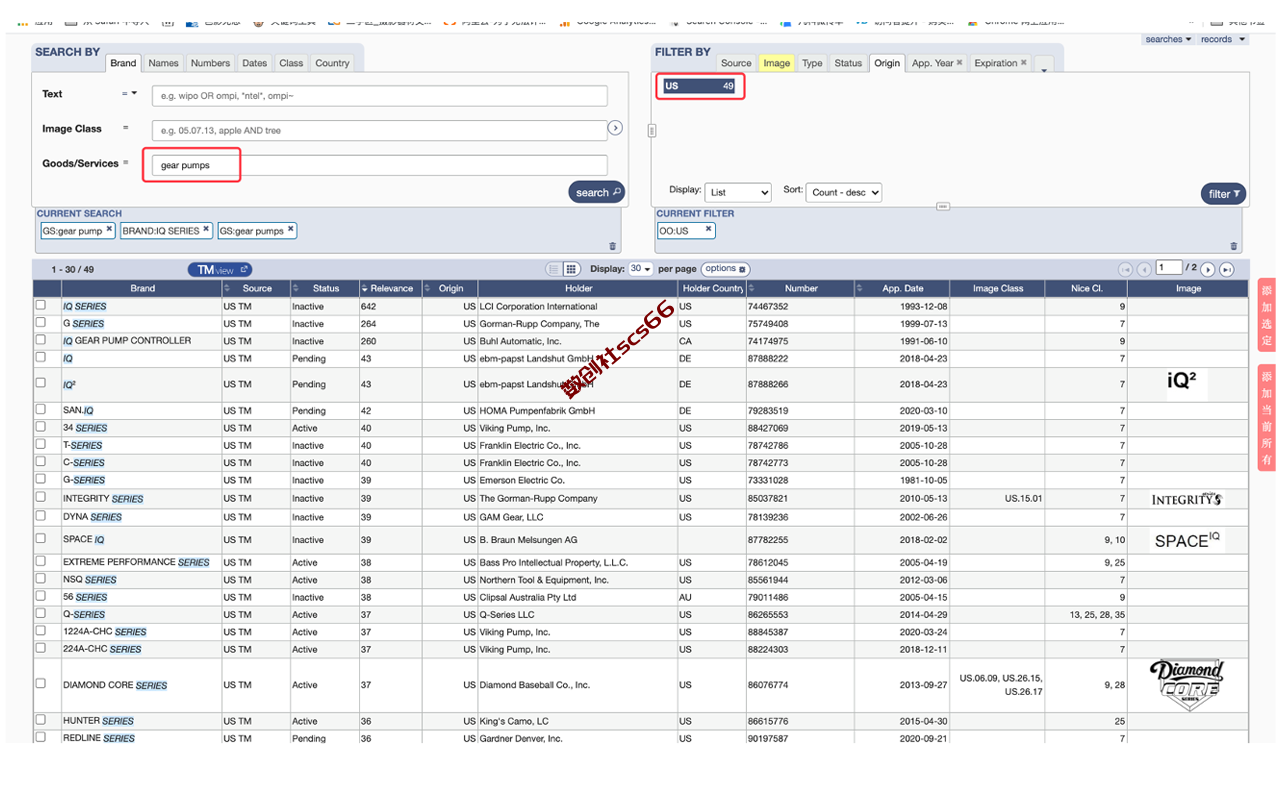Remove the BRAND:IQ SERIES search term
1280x800 pixels.
click(206, 229)
